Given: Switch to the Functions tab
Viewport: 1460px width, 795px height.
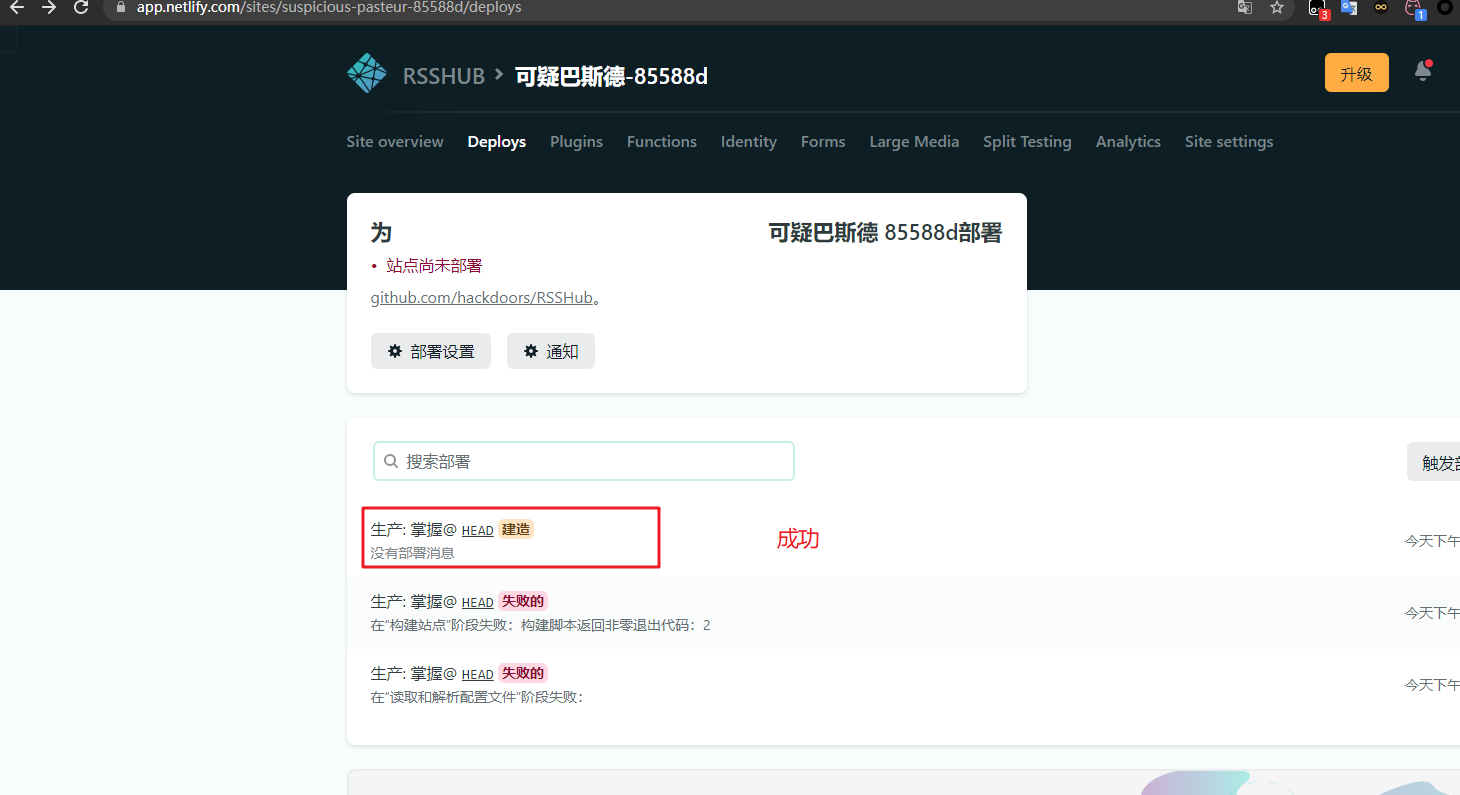Looking at the screenshot, I should coord(662,142).
